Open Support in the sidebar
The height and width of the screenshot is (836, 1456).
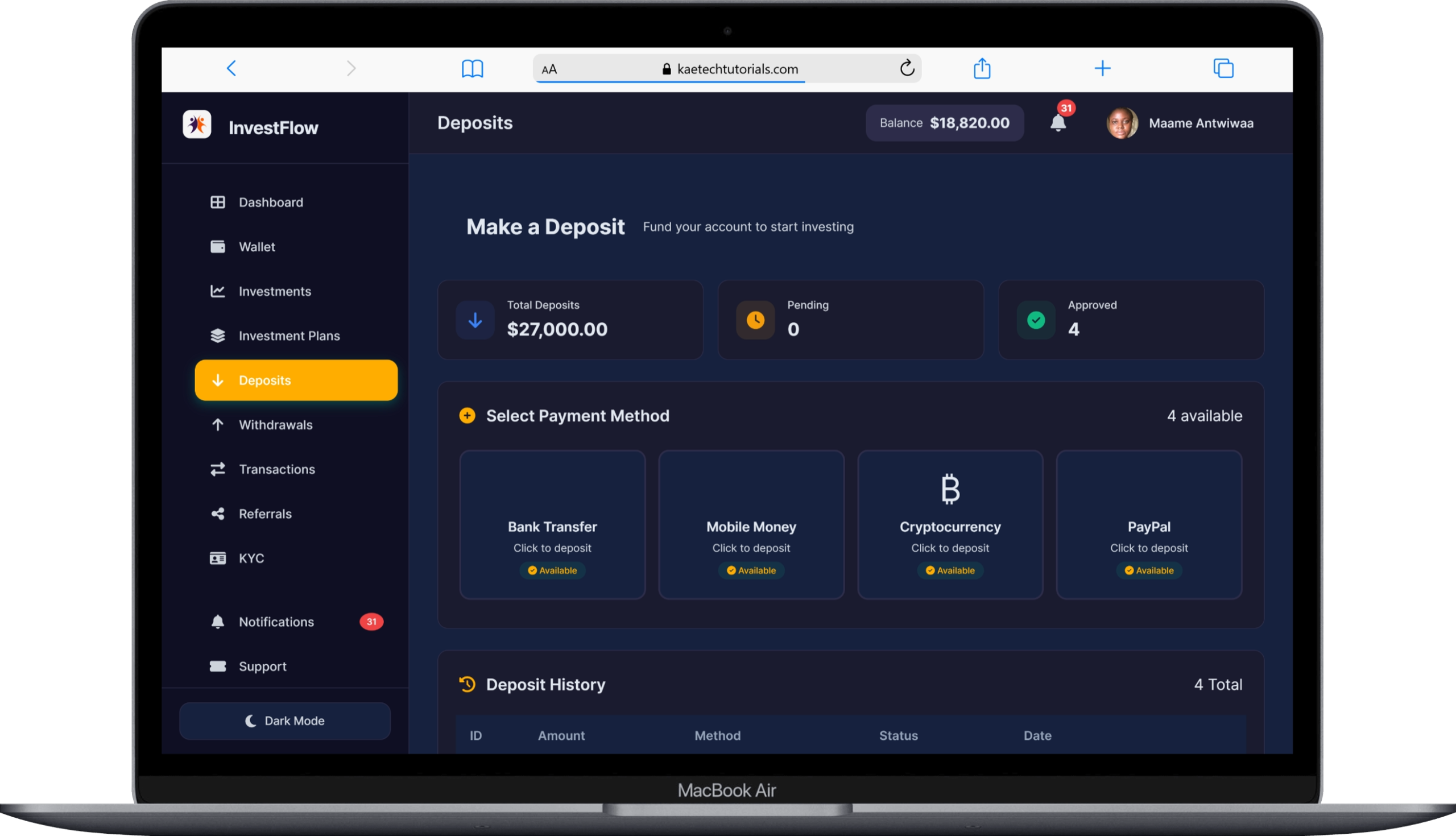pos(296,666)
